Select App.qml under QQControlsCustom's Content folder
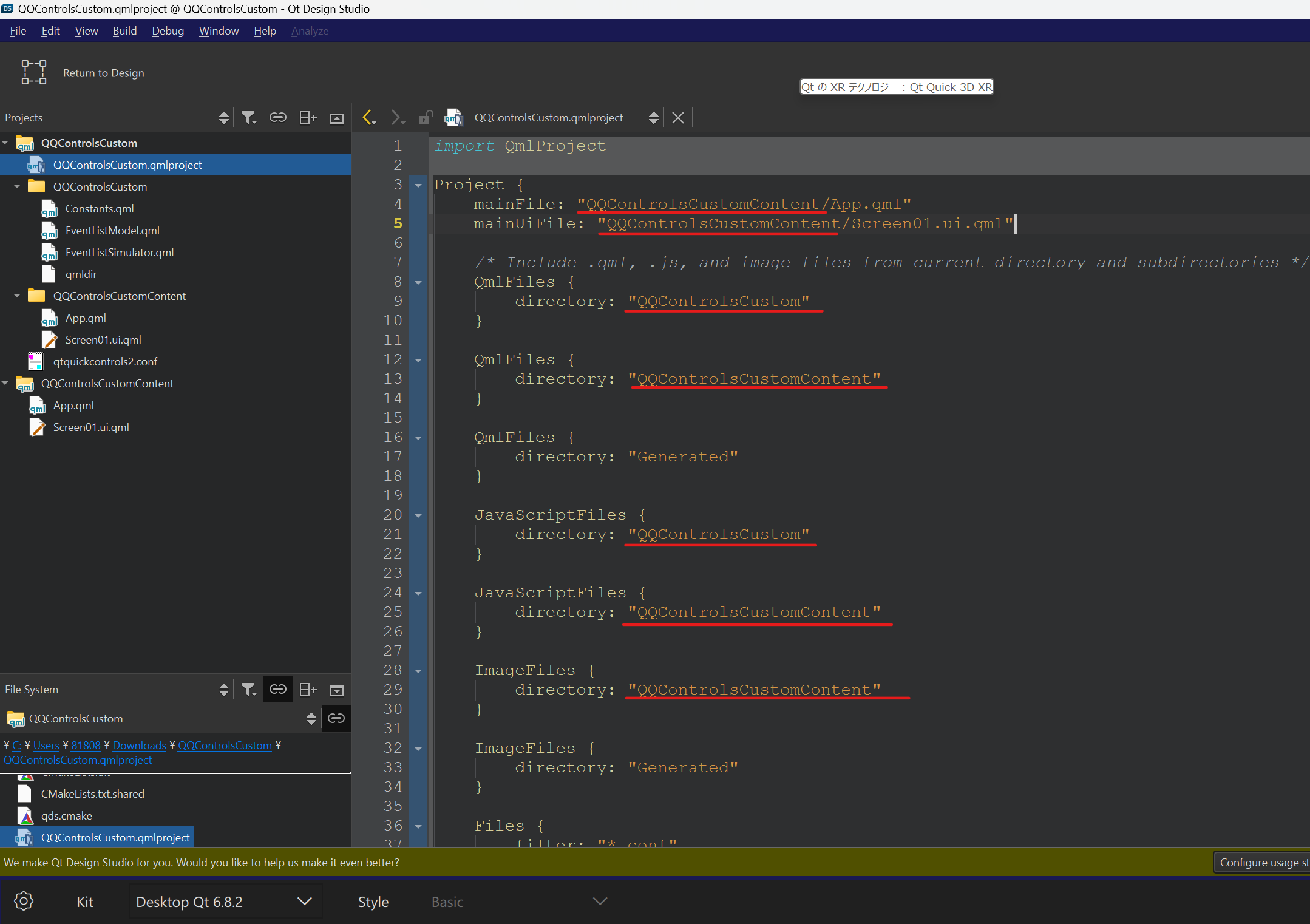The width and height of the screenshot is (1310, 924). pos(86,318)
